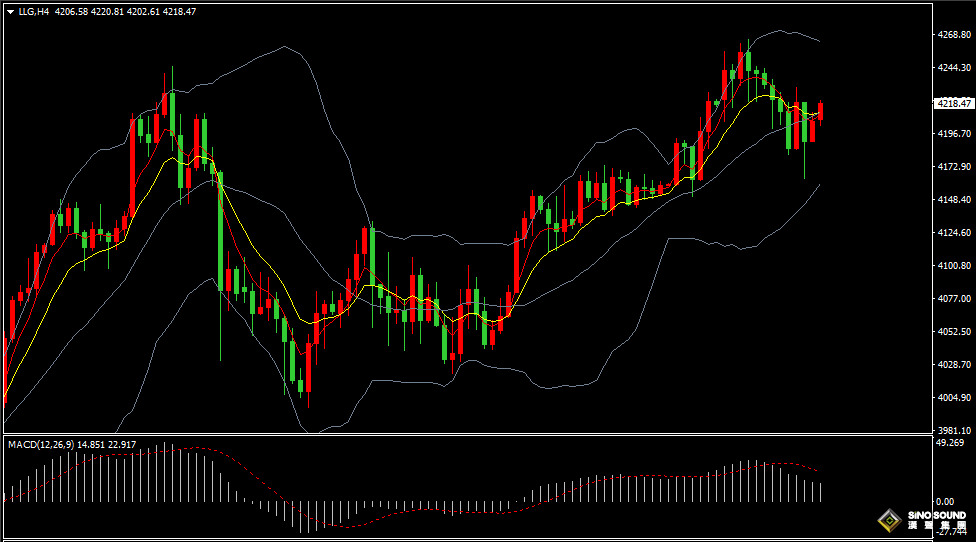This screenshot has height=542, width=976.
Task: Click the 3981.10 price axis label
Action: pos(953,430)
